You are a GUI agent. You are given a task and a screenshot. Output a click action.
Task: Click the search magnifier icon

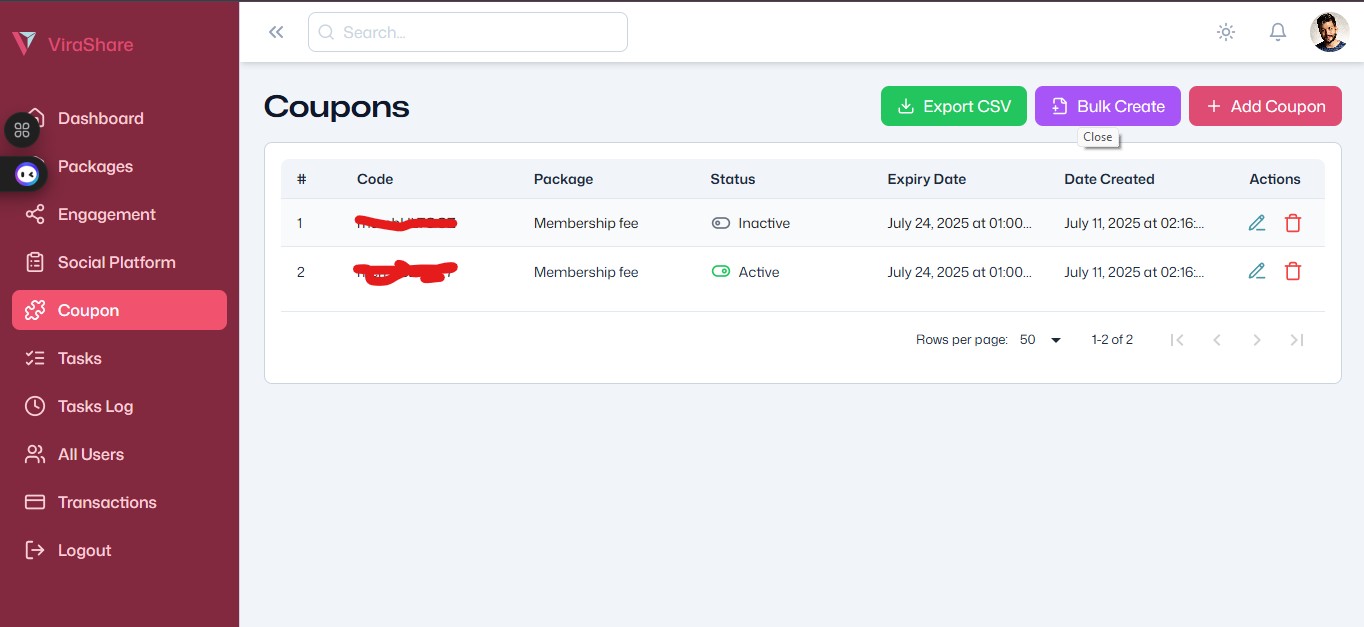pyautogui.click(x=326, y=32)
